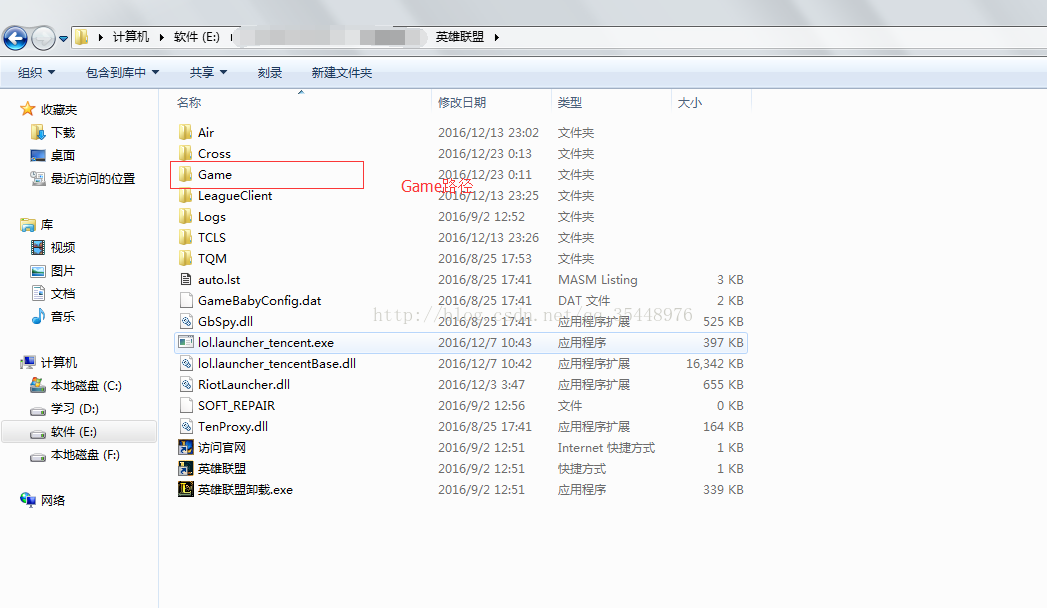Select 软件 (E:) in the address breadcrumb

pos(196,37)
